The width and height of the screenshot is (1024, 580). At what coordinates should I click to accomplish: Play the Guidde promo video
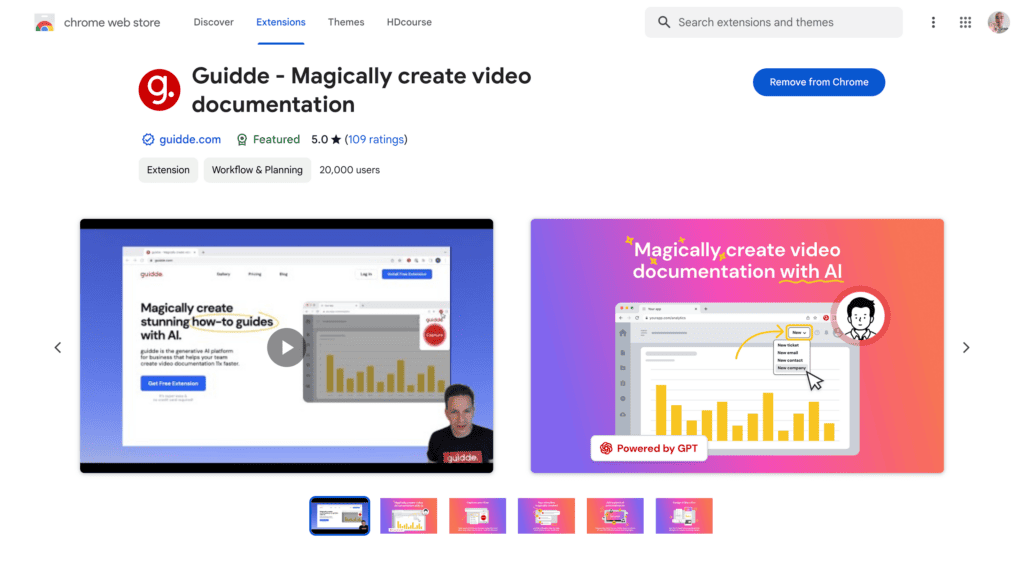coord(286,347)
